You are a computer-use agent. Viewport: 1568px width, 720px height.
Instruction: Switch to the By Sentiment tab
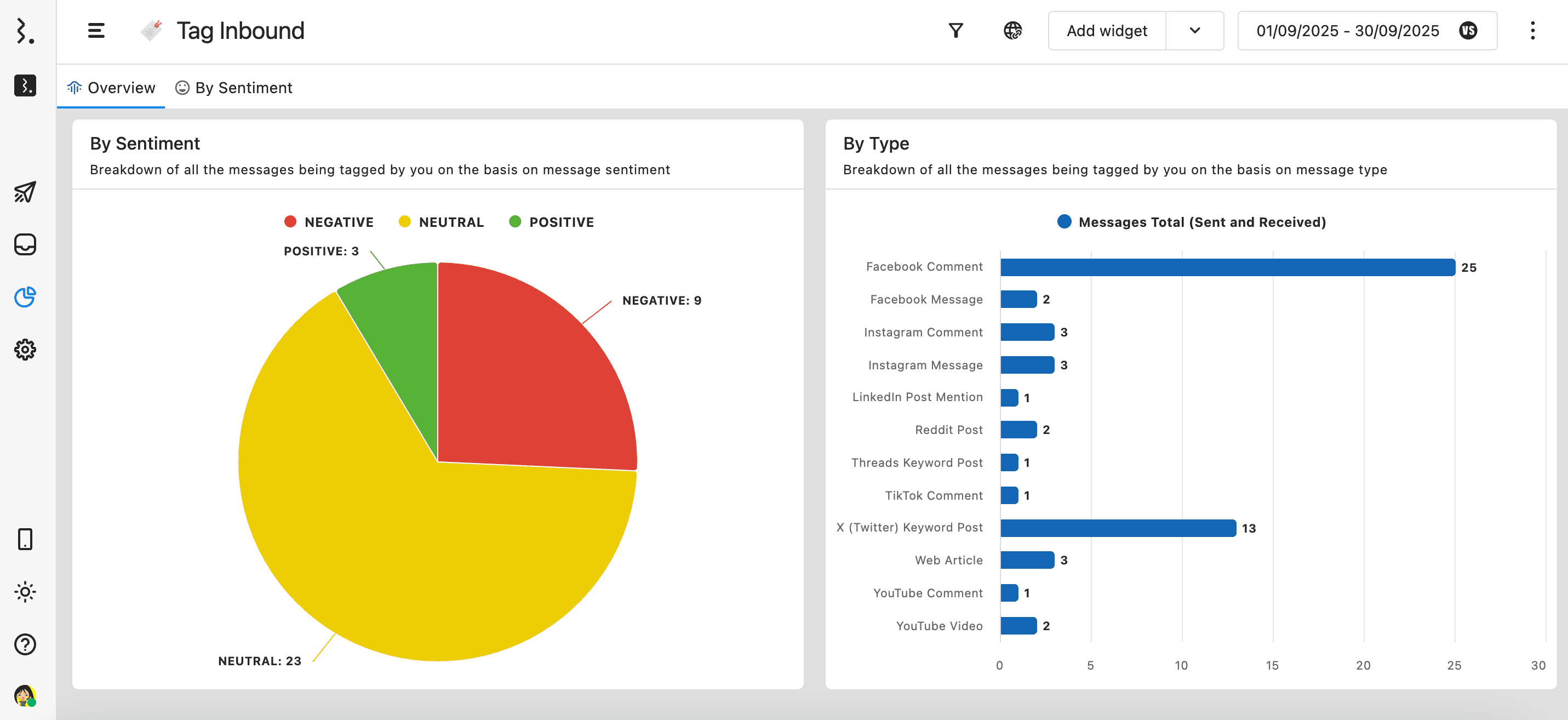click(x=234, y=88)
